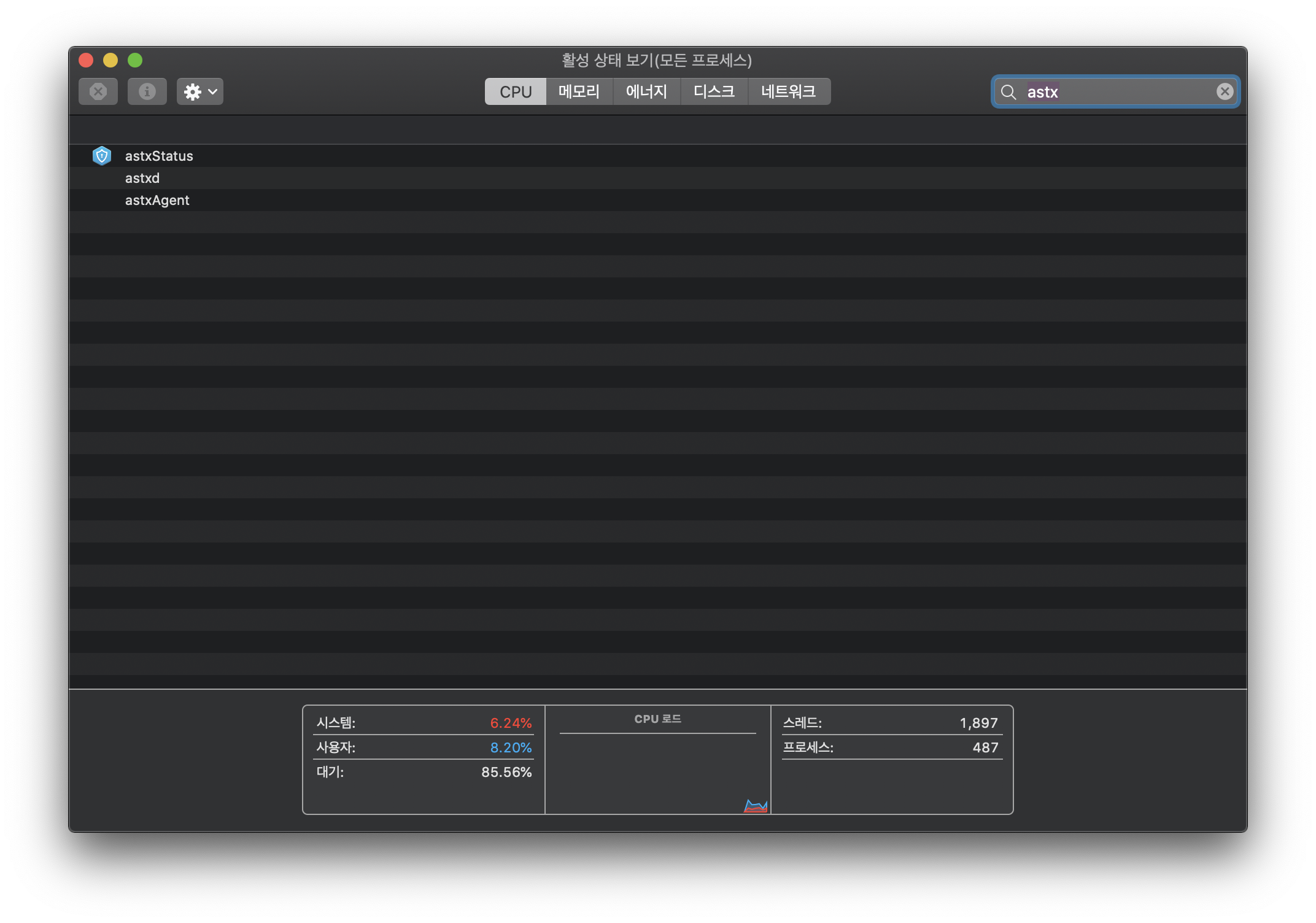Click the stop process X icon

[x=98, y=91]
